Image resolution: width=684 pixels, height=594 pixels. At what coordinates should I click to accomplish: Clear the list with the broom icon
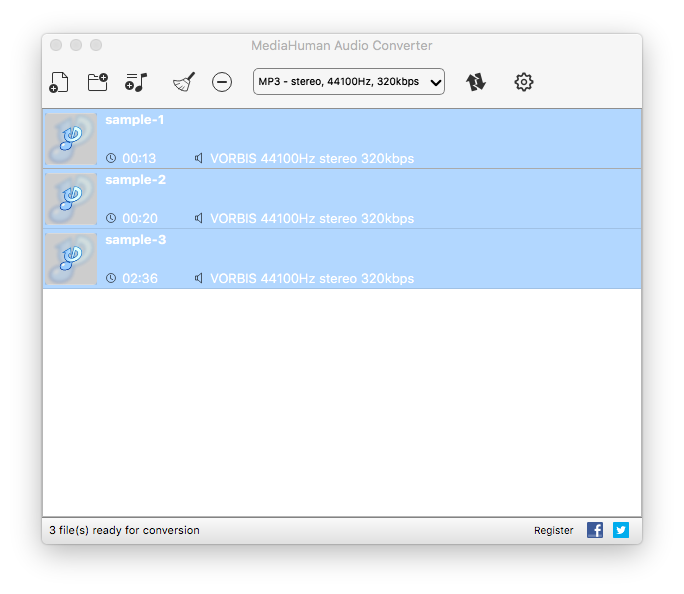(184, 82)
